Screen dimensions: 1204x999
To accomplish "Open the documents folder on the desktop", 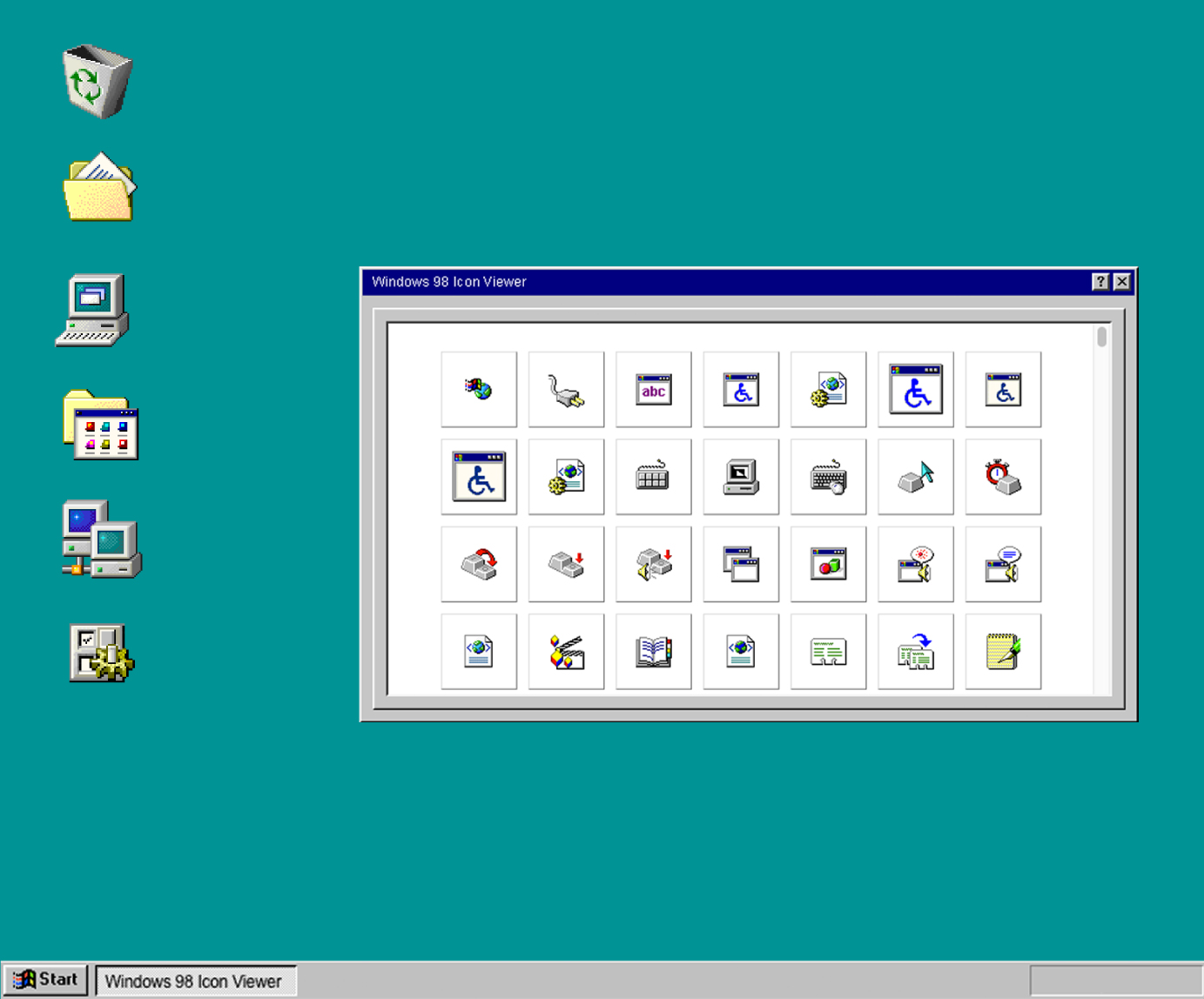I will [99, 188].
